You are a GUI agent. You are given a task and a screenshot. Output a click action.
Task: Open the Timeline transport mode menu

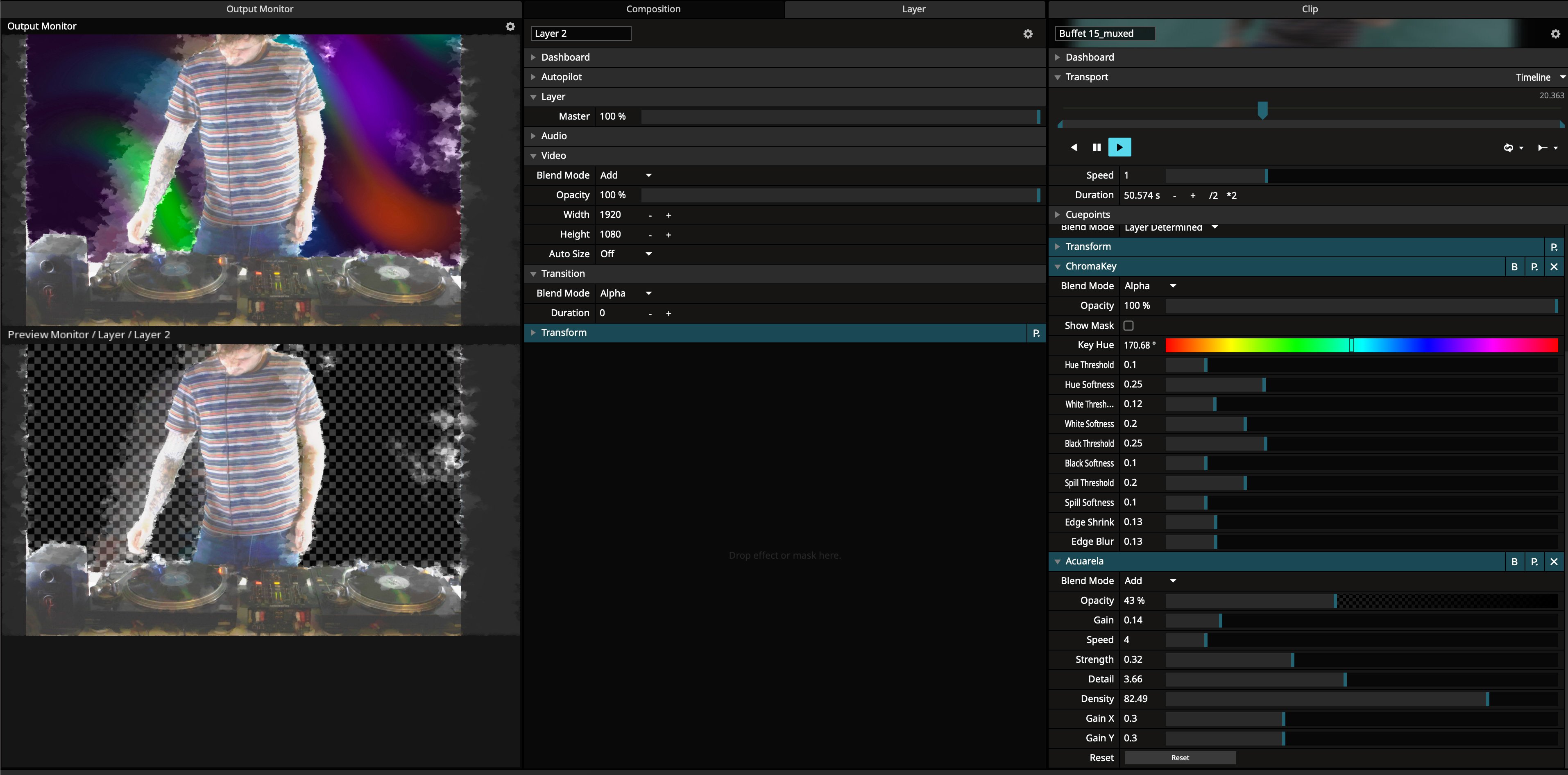pos(1539,77)
